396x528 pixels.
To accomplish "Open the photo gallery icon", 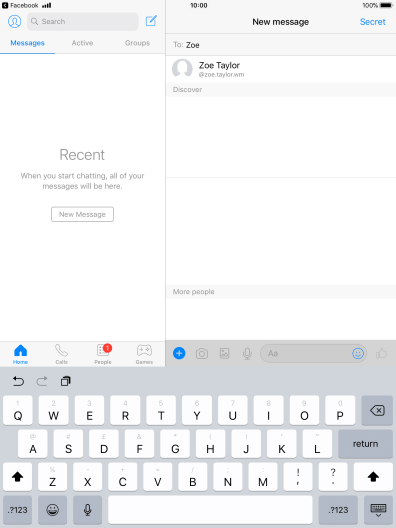I will pyautogui.click(x=225, y=353).
